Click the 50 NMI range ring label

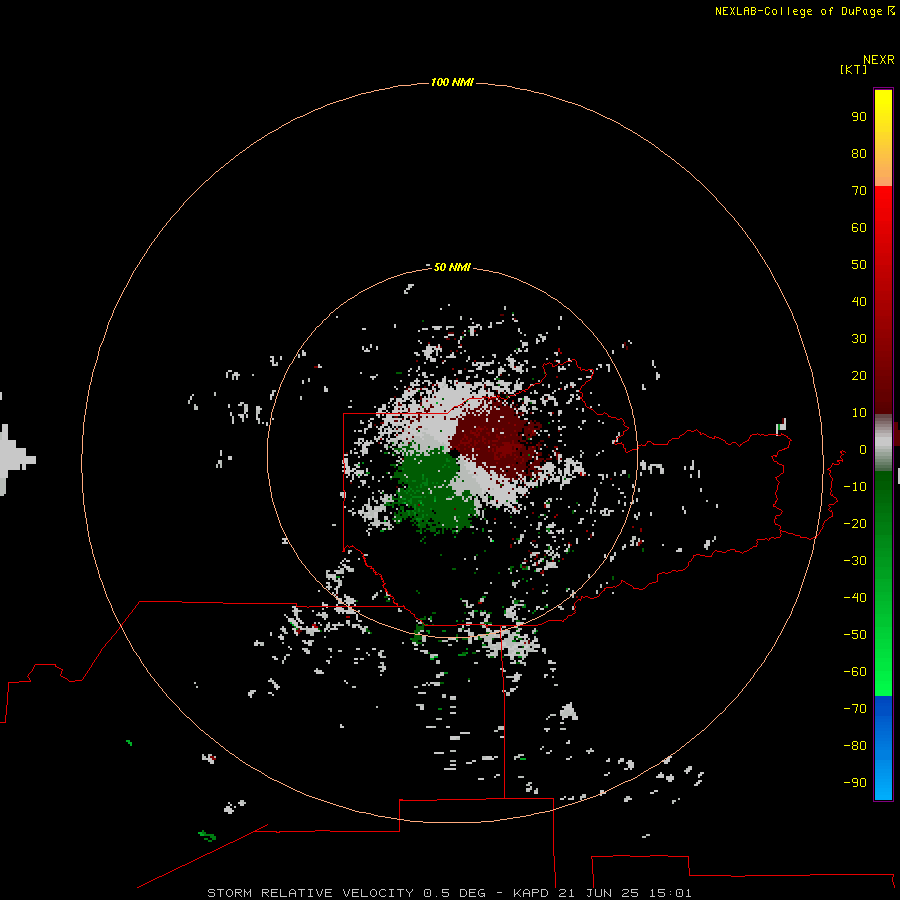pos(452,267)
